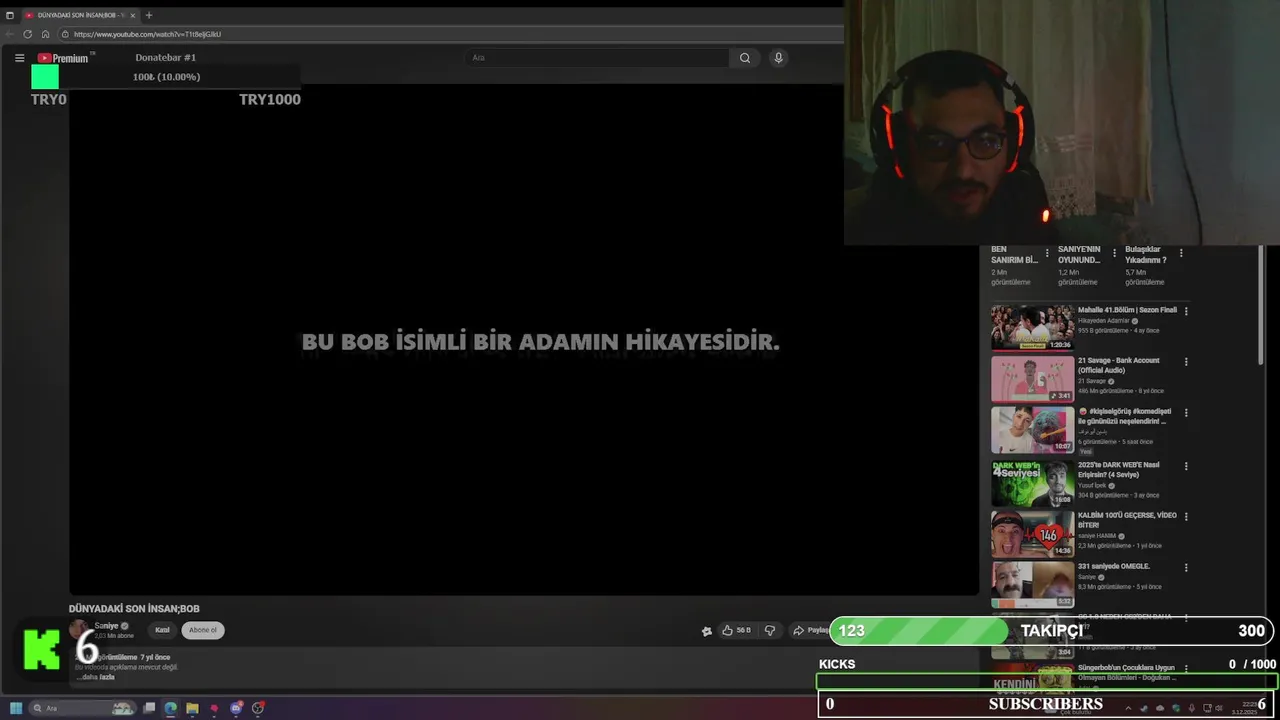Open options for KALBİM 100'Ü GEÇERSE video
Image resolution: width=1280 pixels, height=720 pixels.
tap(1186, 516)
